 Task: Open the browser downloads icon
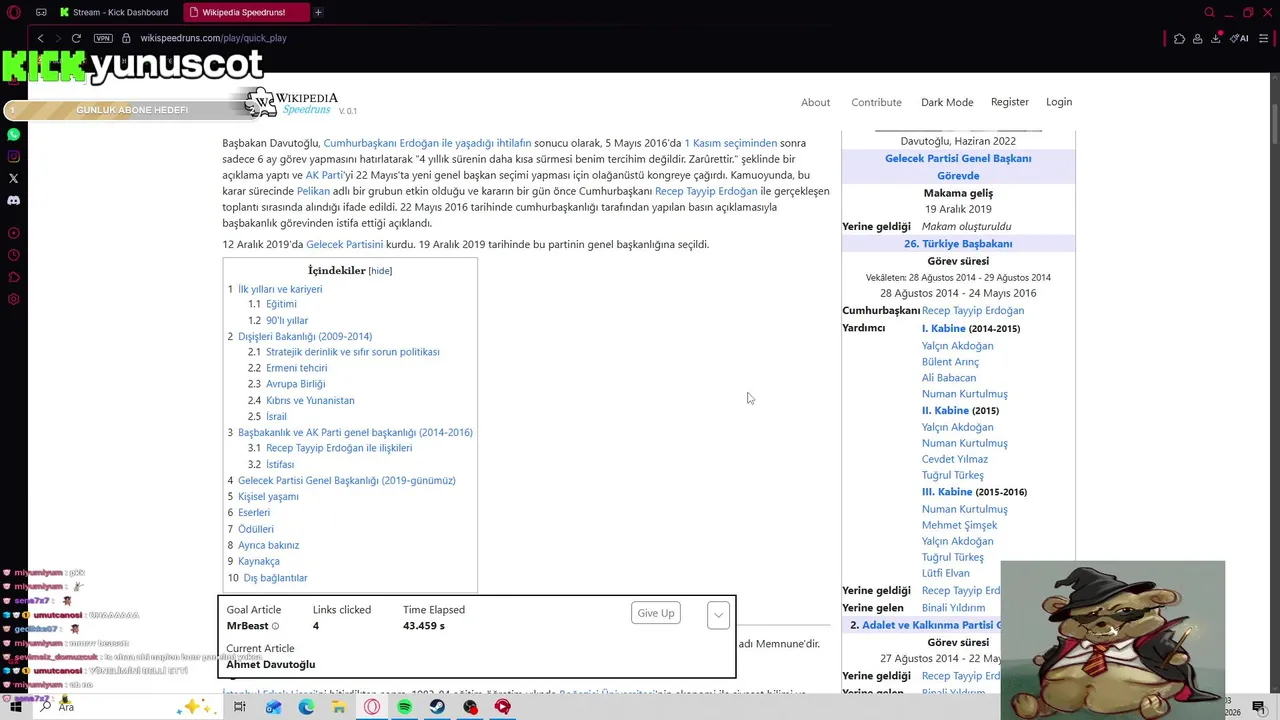point(1216,38)
